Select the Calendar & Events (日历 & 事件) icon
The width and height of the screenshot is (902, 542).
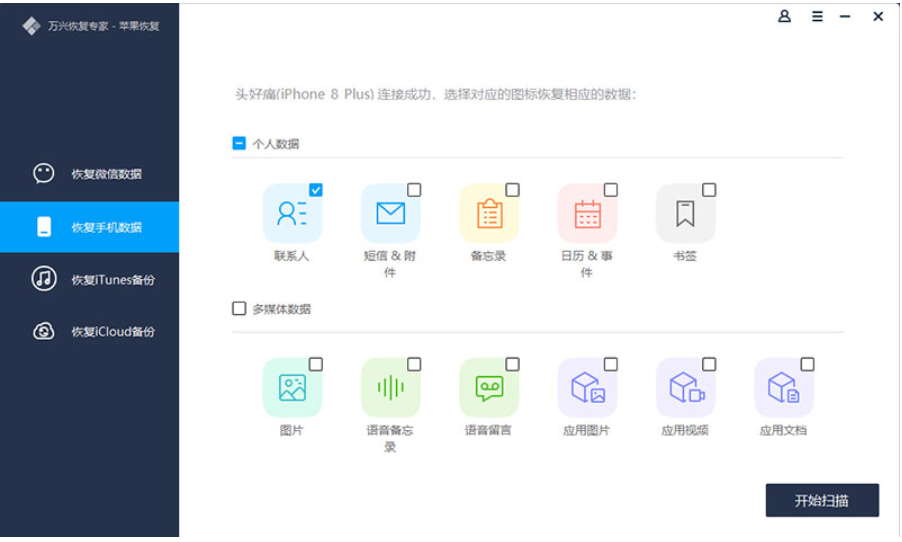587,213
